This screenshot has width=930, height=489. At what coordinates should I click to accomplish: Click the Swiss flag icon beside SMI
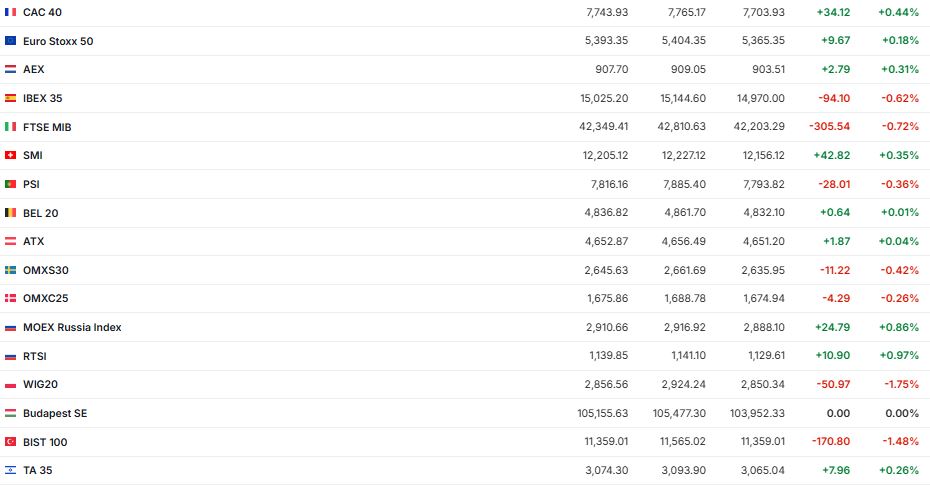[10, 156]
